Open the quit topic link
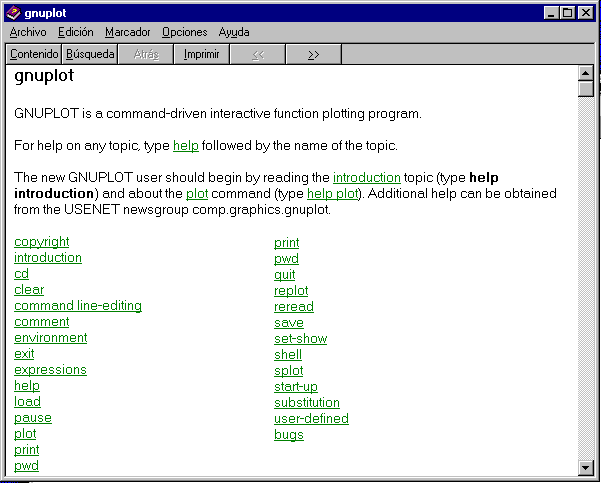The width and height of the screenshot is (601, 483). (285, 275)
